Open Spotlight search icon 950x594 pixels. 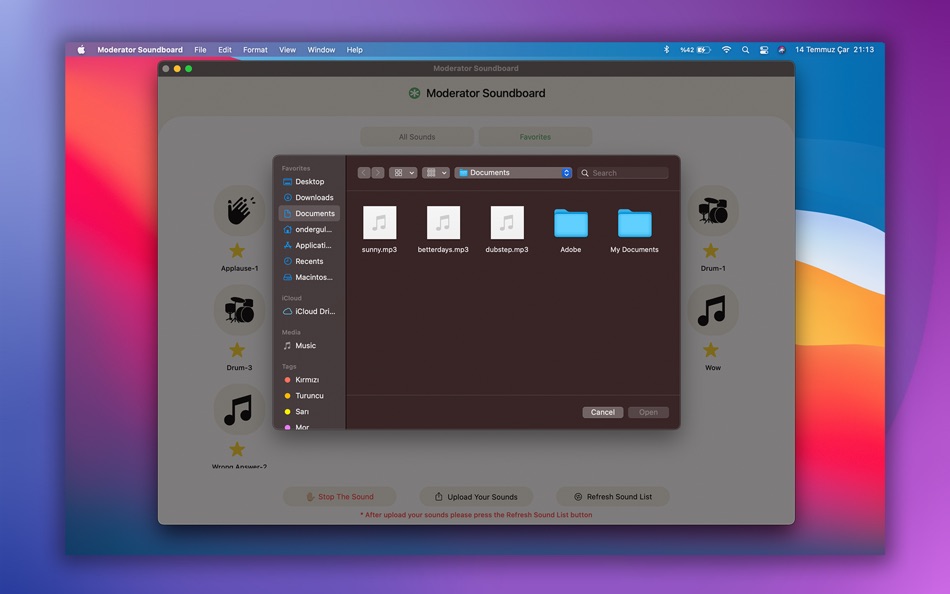[x=745, y=50]
